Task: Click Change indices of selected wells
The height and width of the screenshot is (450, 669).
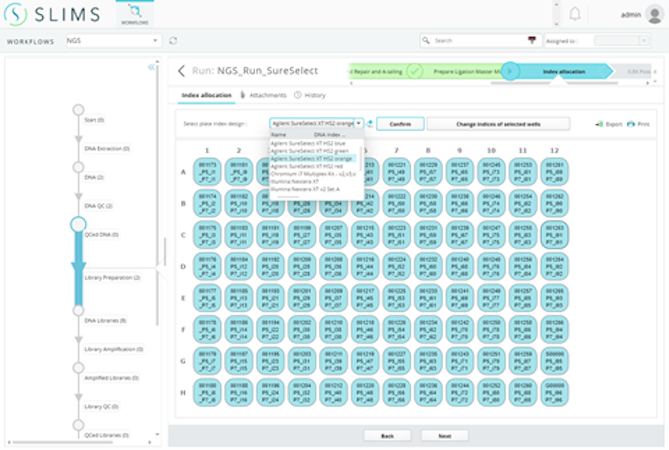Action: pos(498,124)
